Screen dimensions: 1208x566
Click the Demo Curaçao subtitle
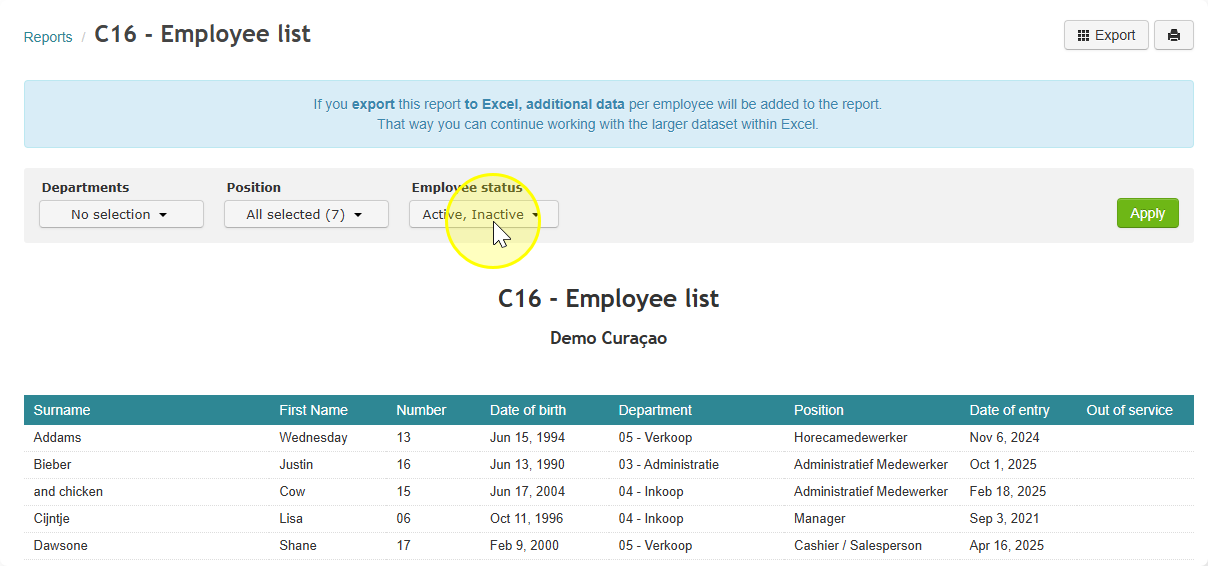(x=608, y=338)
